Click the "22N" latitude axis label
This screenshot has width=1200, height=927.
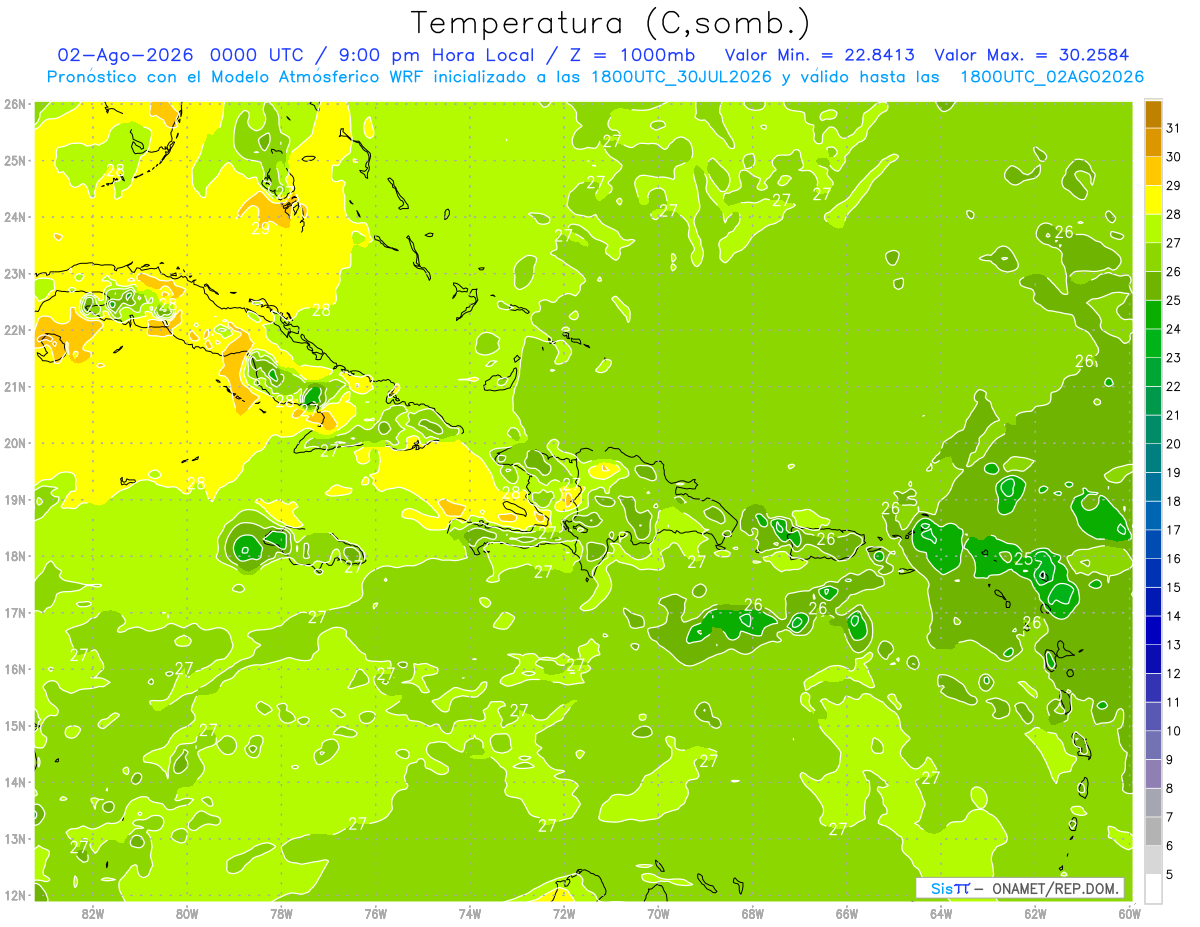14,330
